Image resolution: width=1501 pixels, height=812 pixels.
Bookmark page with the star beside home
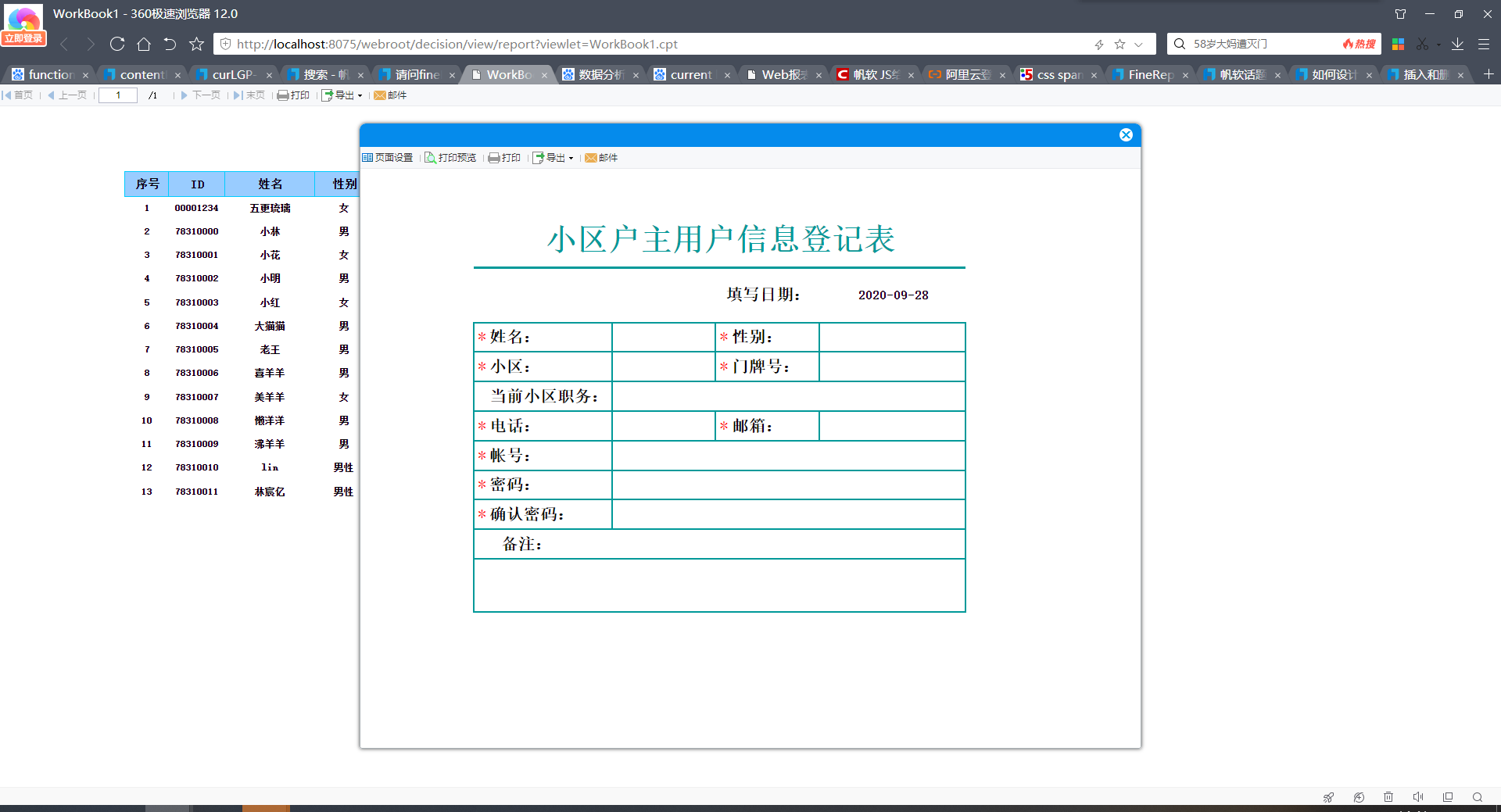point(196,44)
